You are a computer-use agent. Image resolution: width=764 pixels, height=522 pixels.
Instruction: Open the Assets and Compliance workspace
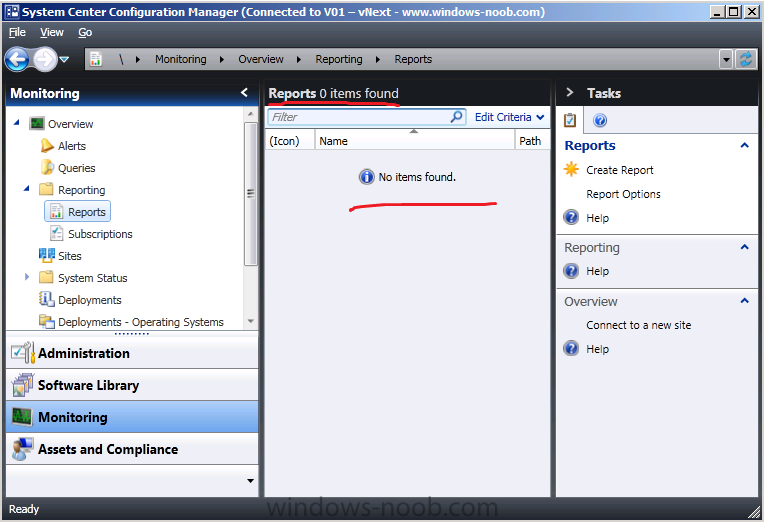pyautogui.click(x=132, y=449)
